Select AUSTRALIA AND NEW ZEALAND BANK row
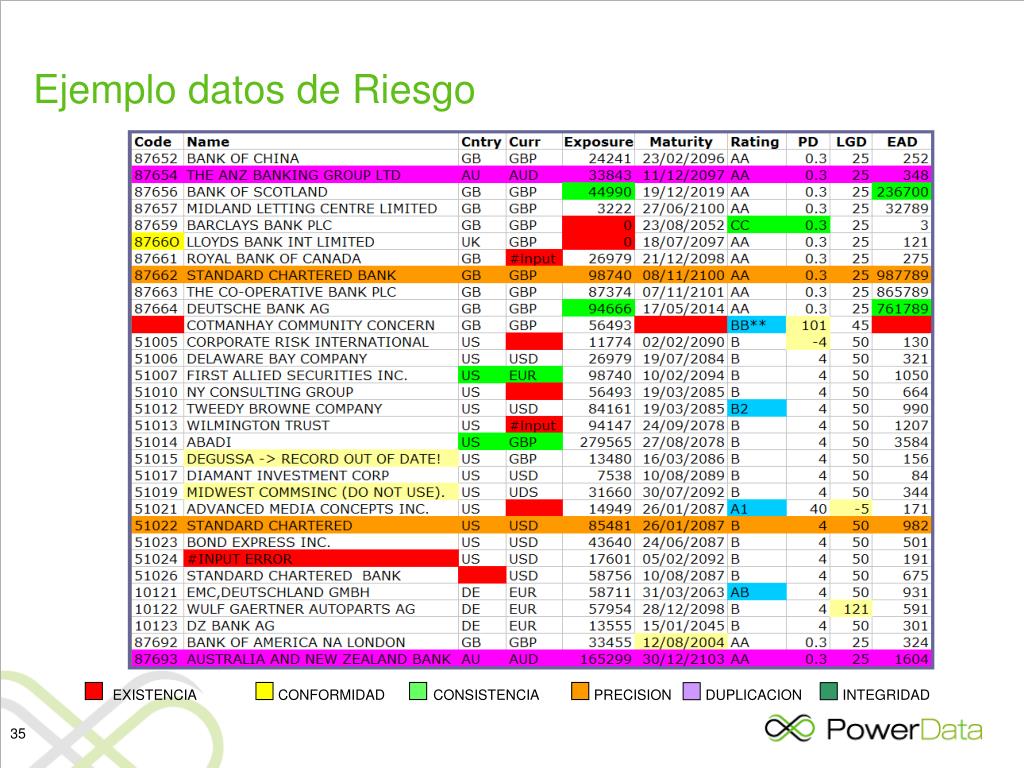This screenshot has width=1024, height=768. click(x=531, y=659)
